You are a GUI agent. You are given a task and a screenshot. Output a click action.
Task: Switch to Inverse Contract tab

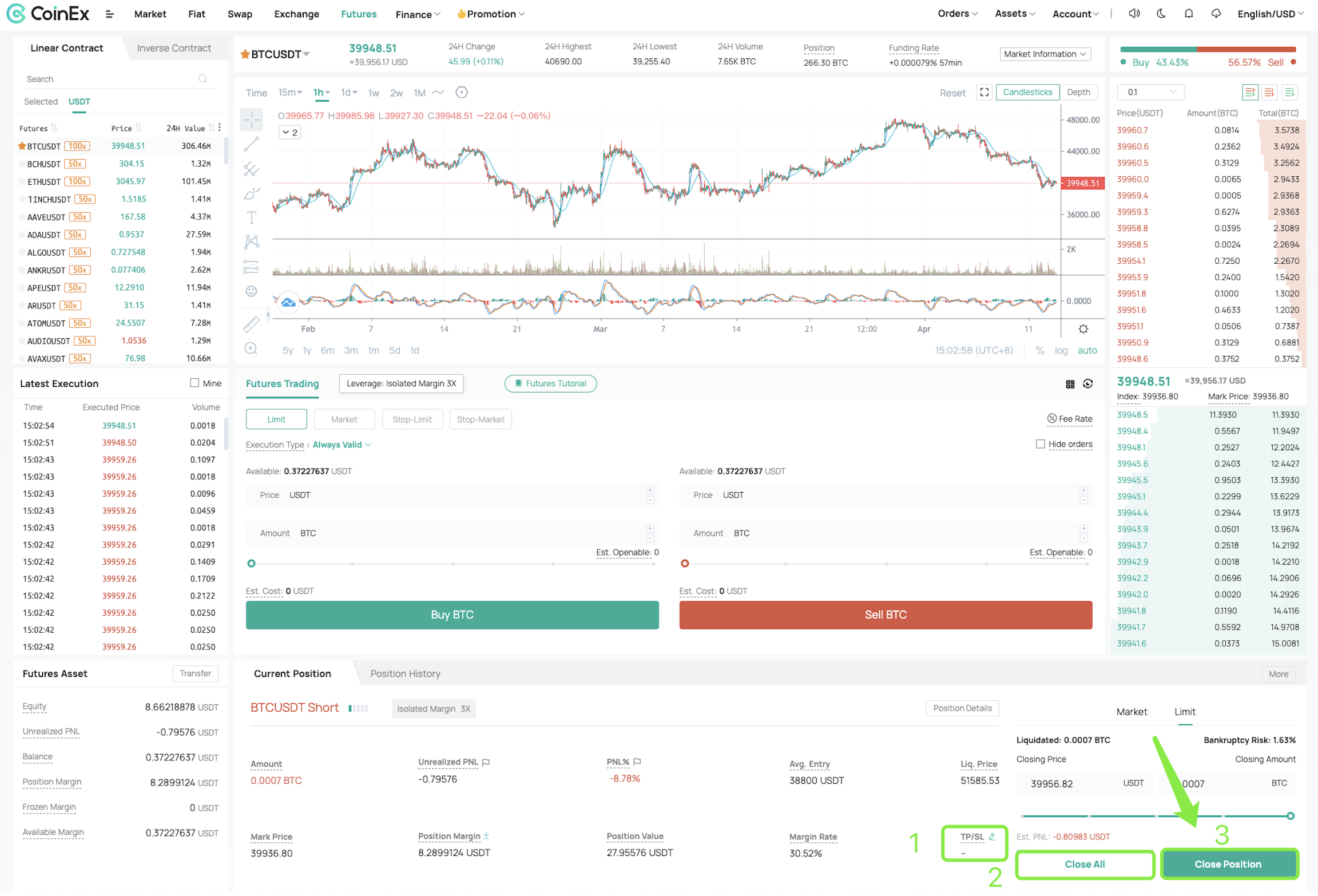174,48
